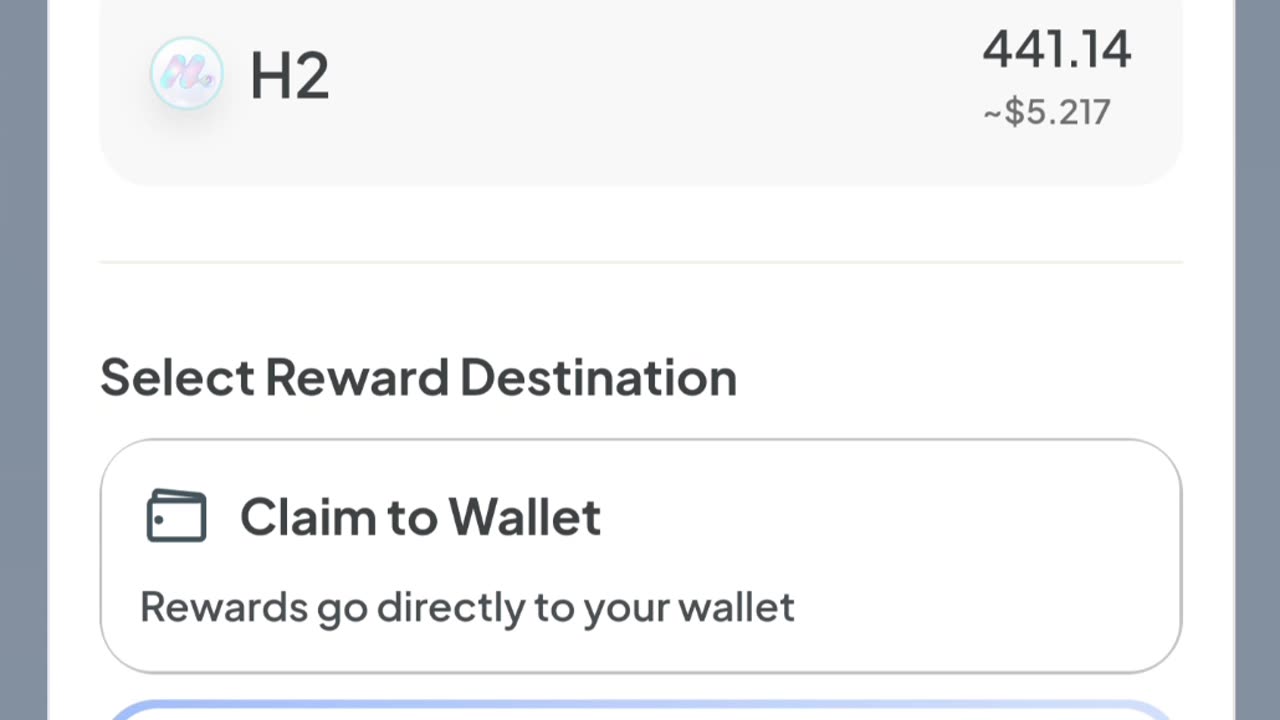Click the word "Destination" in the section heading
Screen dimensions: 1280x720
(598, 378)
